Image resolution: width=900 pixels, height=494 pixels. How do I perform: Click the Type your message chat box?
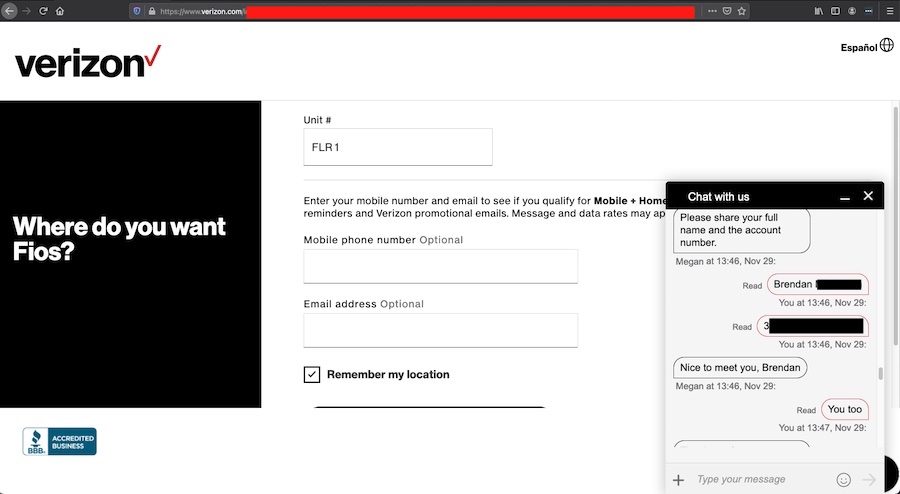[760, 480]
